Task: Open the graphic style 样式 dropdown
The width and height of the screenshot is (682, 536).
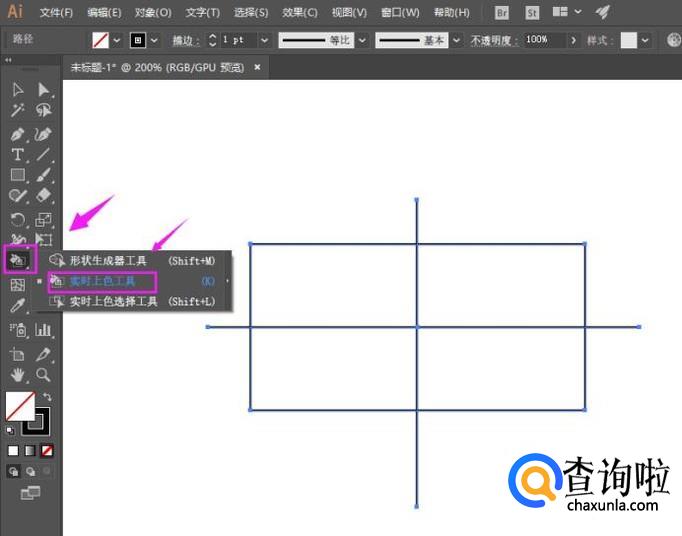Action: click(x=645, y=40)
